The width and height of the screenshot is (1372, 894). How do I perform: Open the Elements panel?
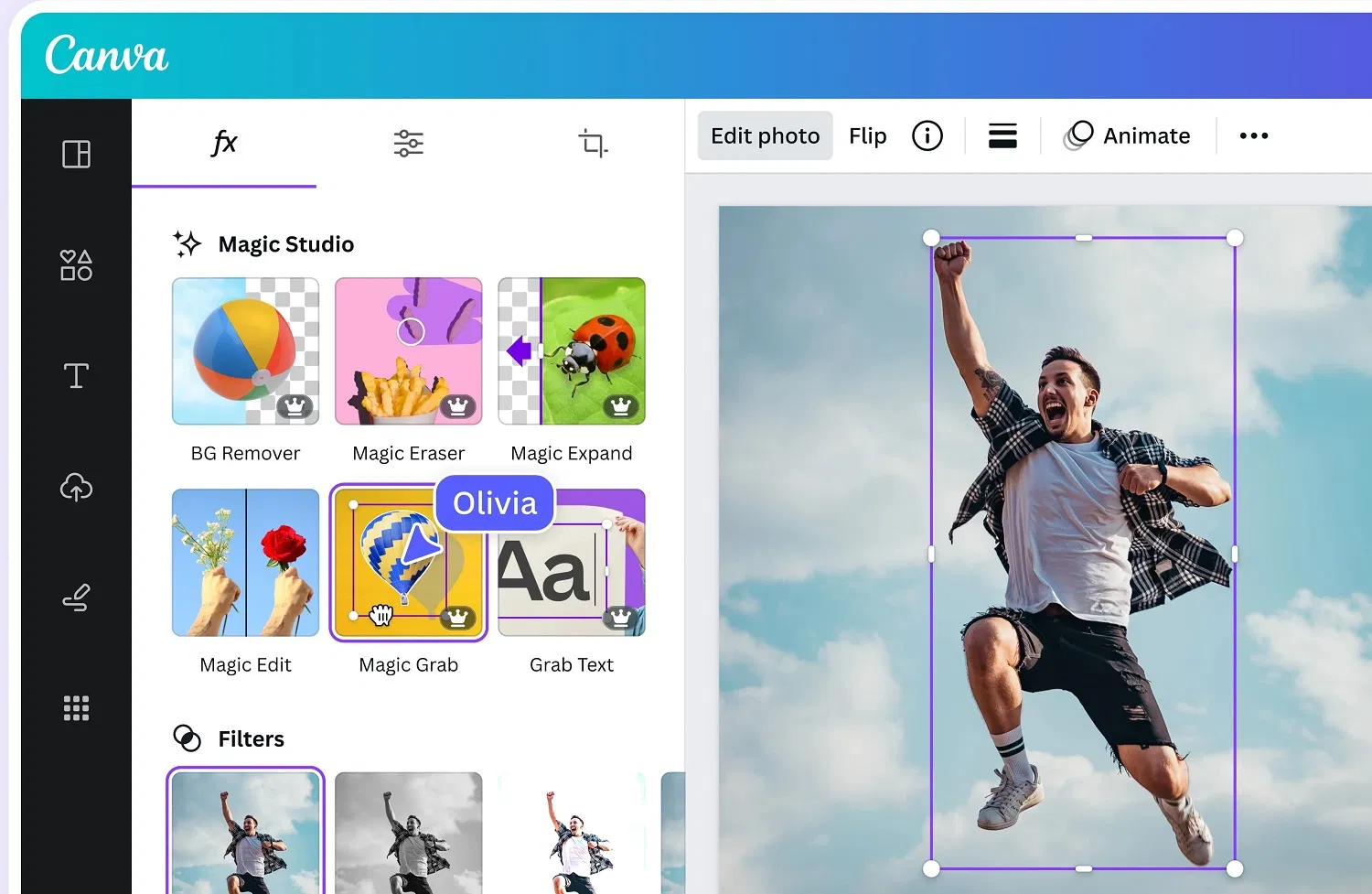[76, 265]
